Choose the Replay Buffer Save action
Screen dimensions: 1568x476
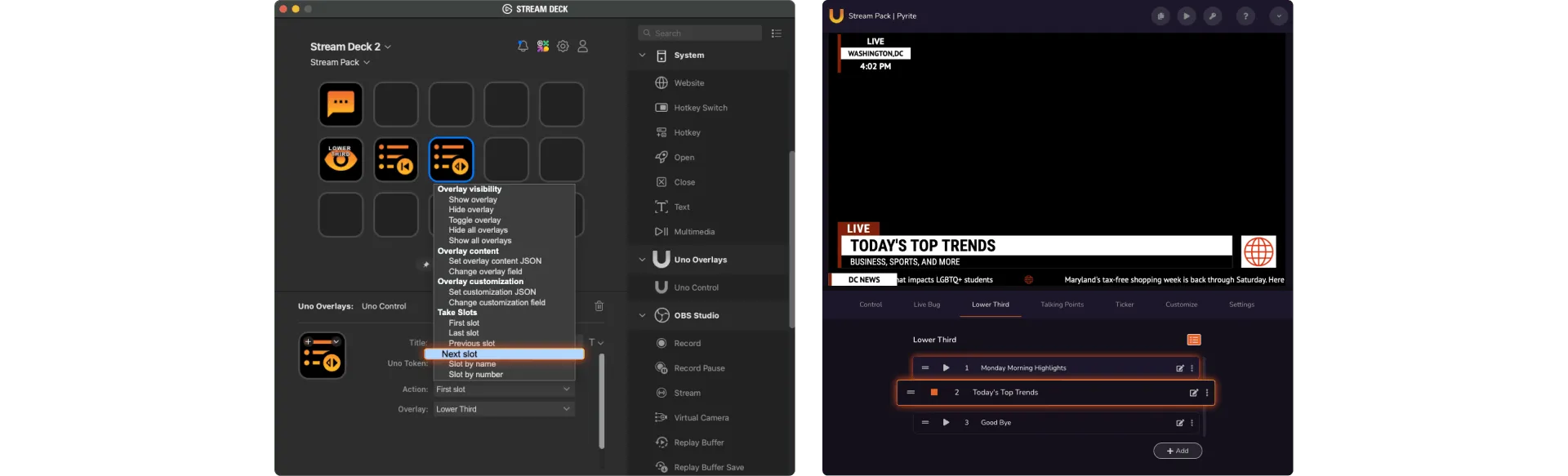[709, 467]
